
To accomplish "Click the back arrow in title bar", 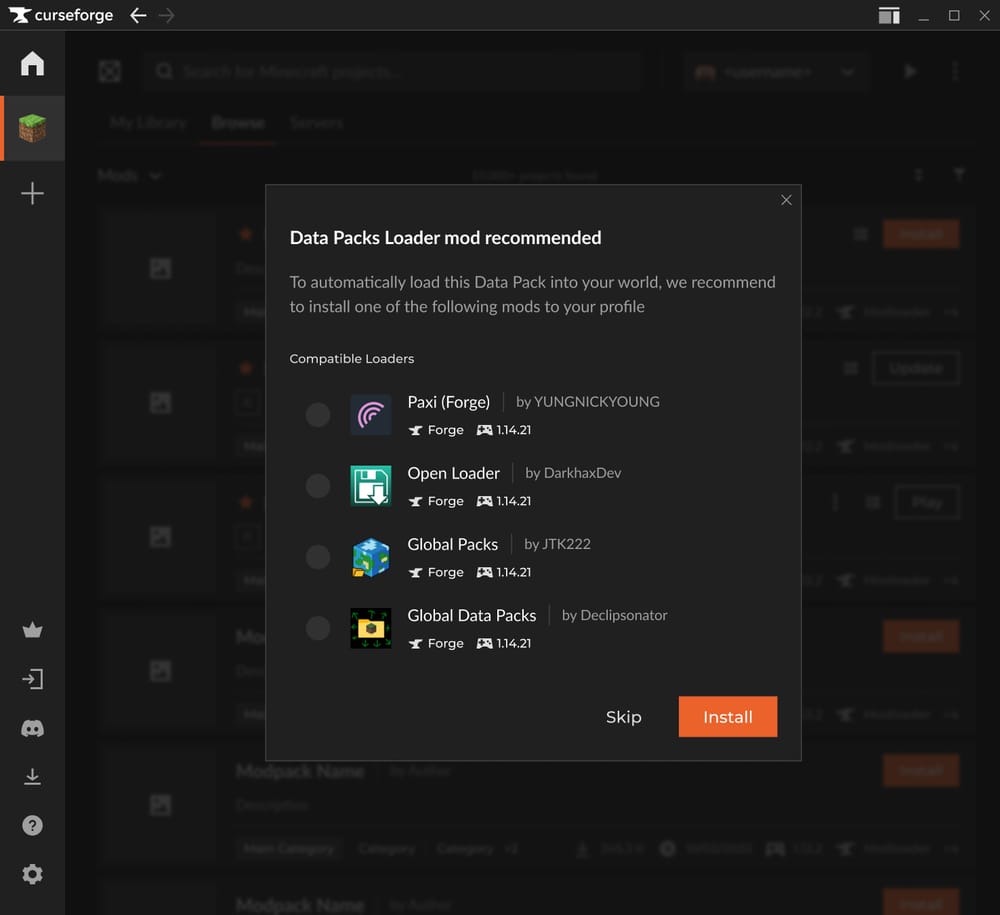I will (x=138, y=15).
